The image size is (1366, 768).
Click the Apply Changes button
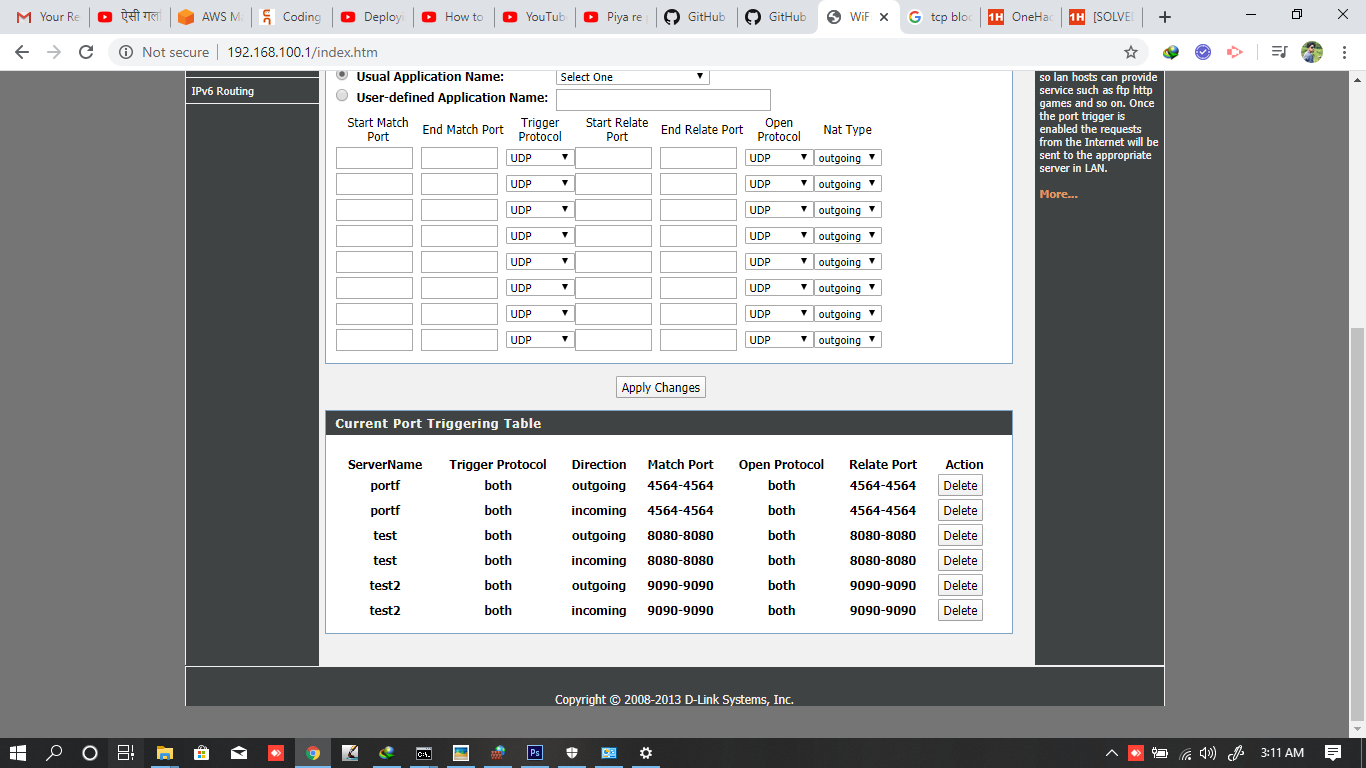tap(661, 387)
